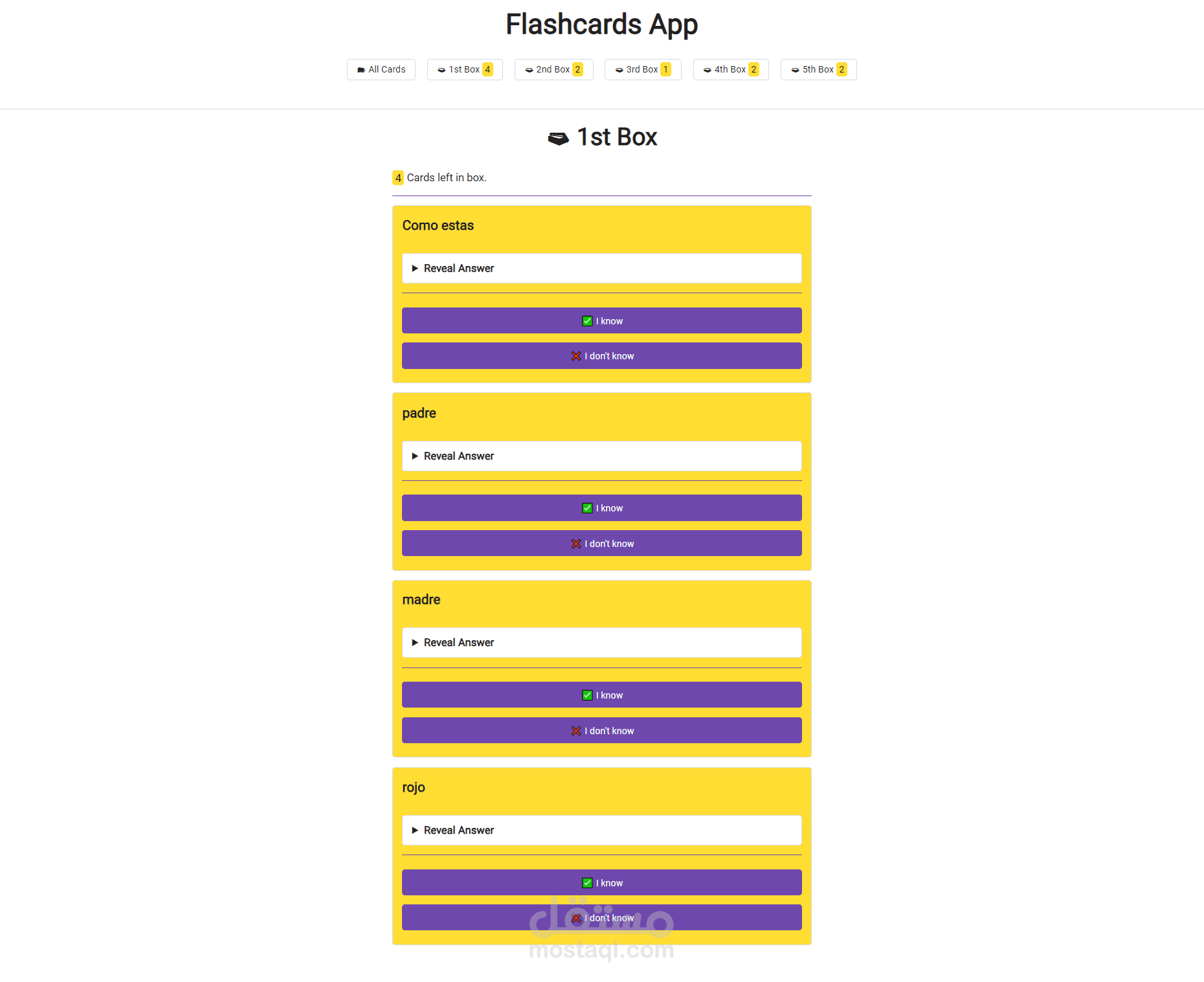Click the All Cards stack icon

[361, 70]
